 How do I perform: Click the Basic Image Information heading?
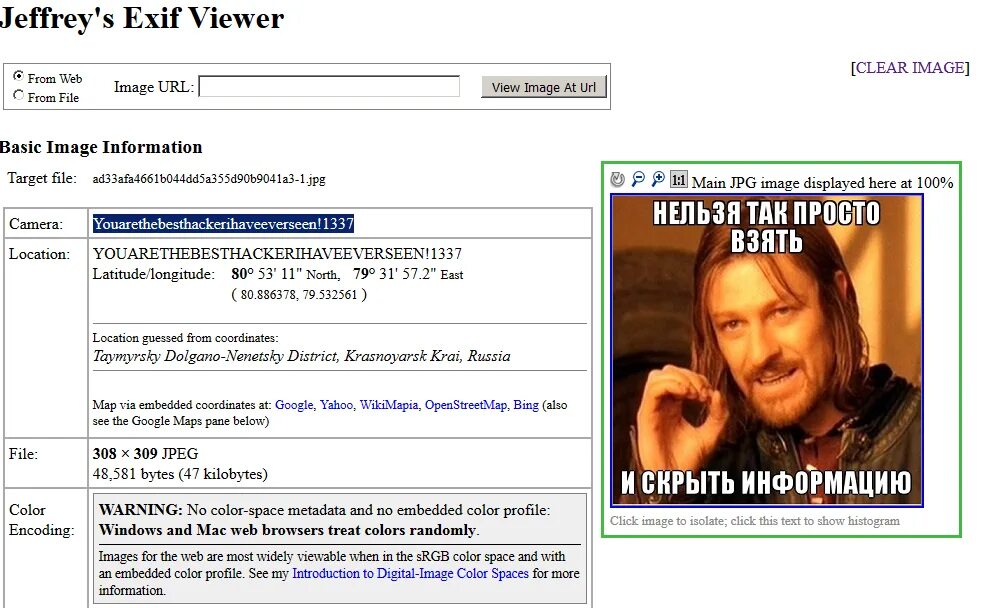coord(101,147)
